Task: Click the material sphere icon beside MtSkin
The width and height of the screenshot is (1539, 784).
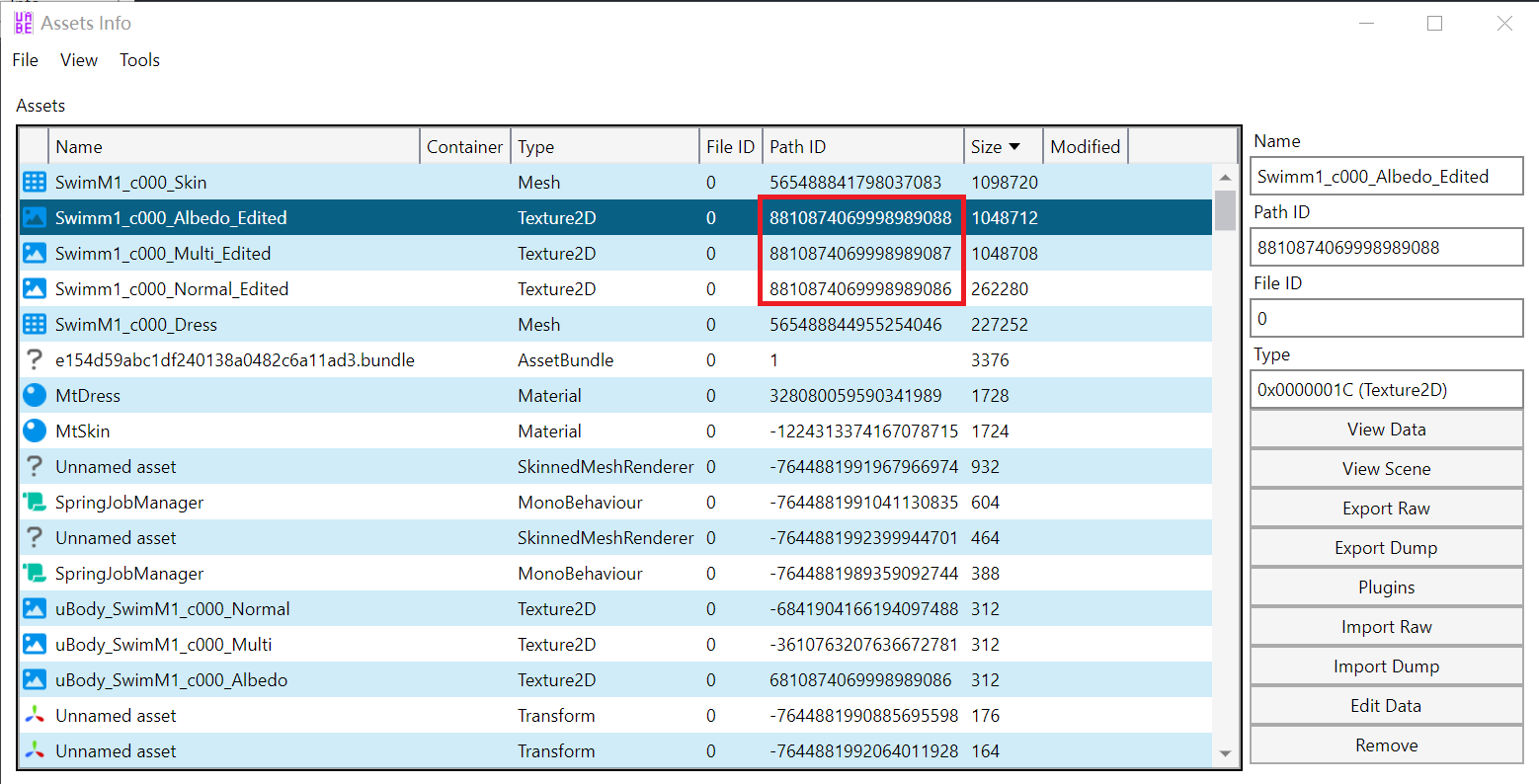Action: tap(35, 431)
